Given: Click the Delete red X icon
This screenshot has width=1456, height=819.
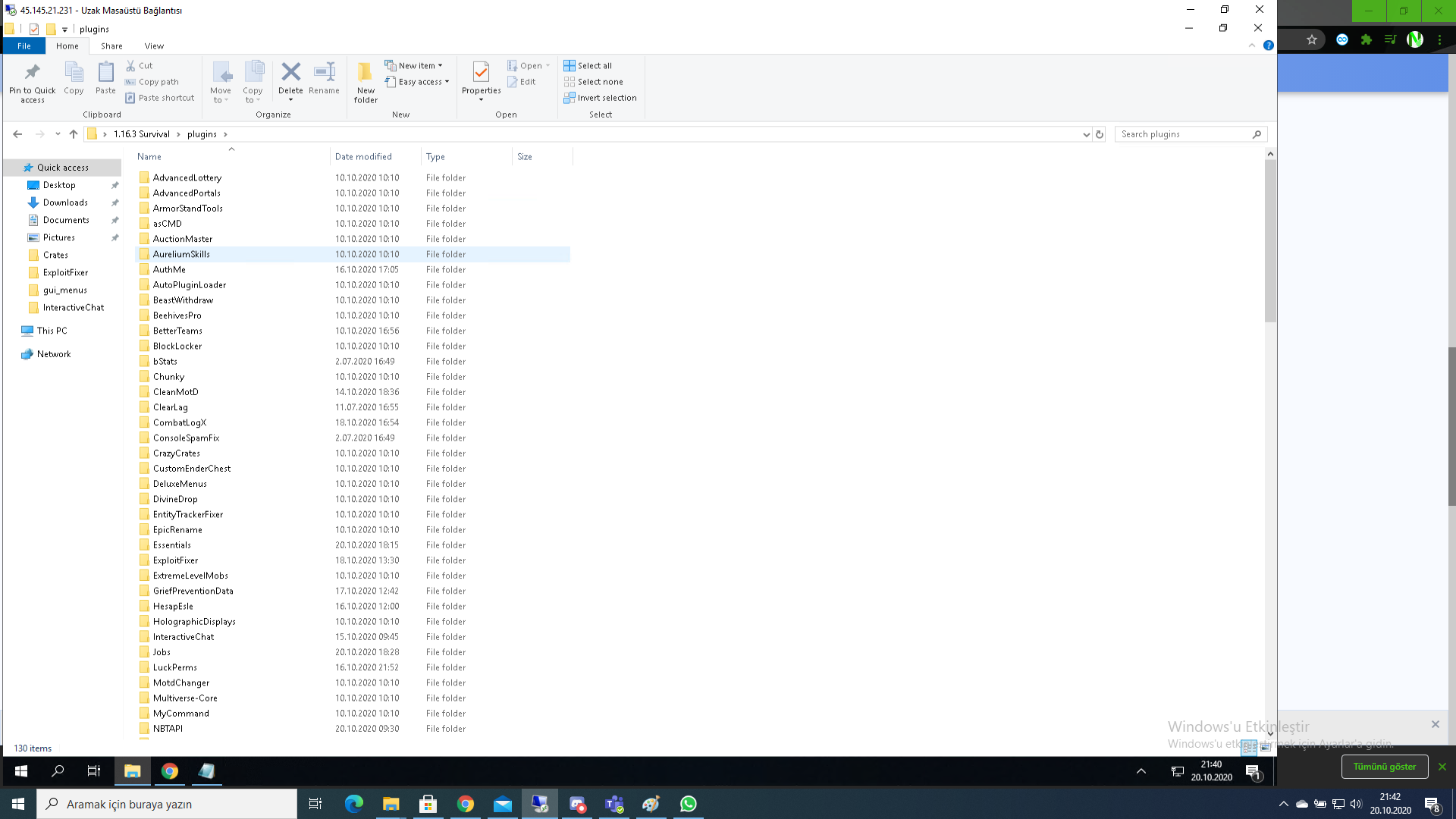Looking at the screenshot, I should pos(290,72).
